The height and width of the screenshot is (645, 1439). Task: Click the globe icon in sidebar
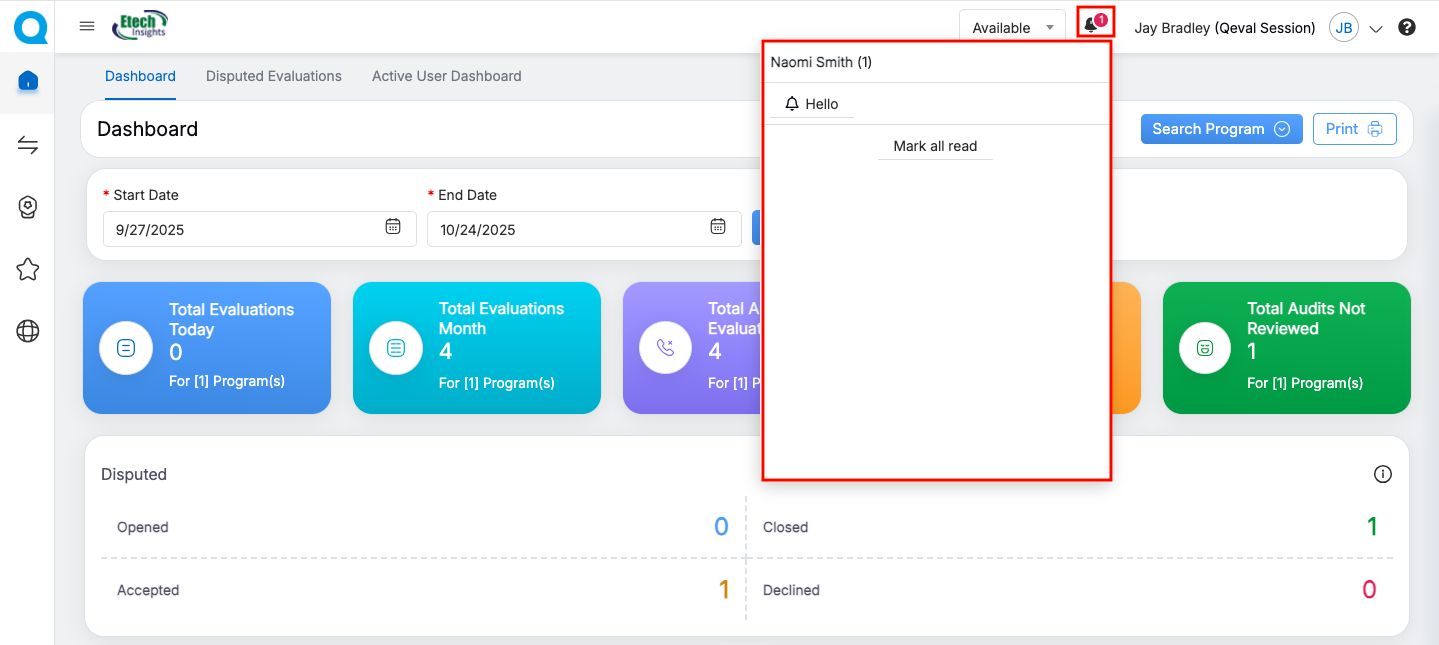[x=28, y=332]
